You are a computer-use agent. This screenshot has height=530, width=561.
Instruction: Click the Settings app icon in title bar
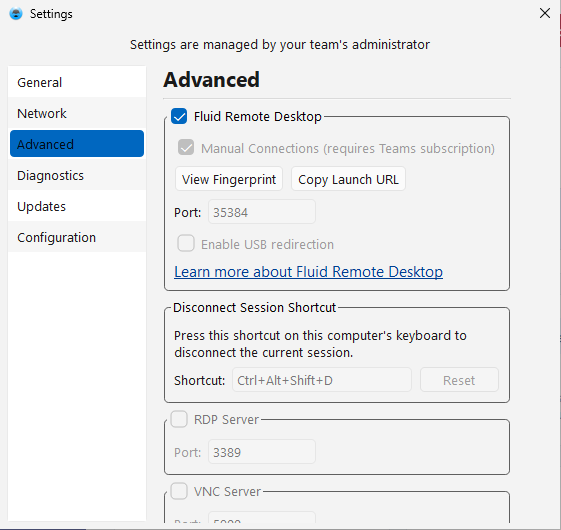coord(16,14)
